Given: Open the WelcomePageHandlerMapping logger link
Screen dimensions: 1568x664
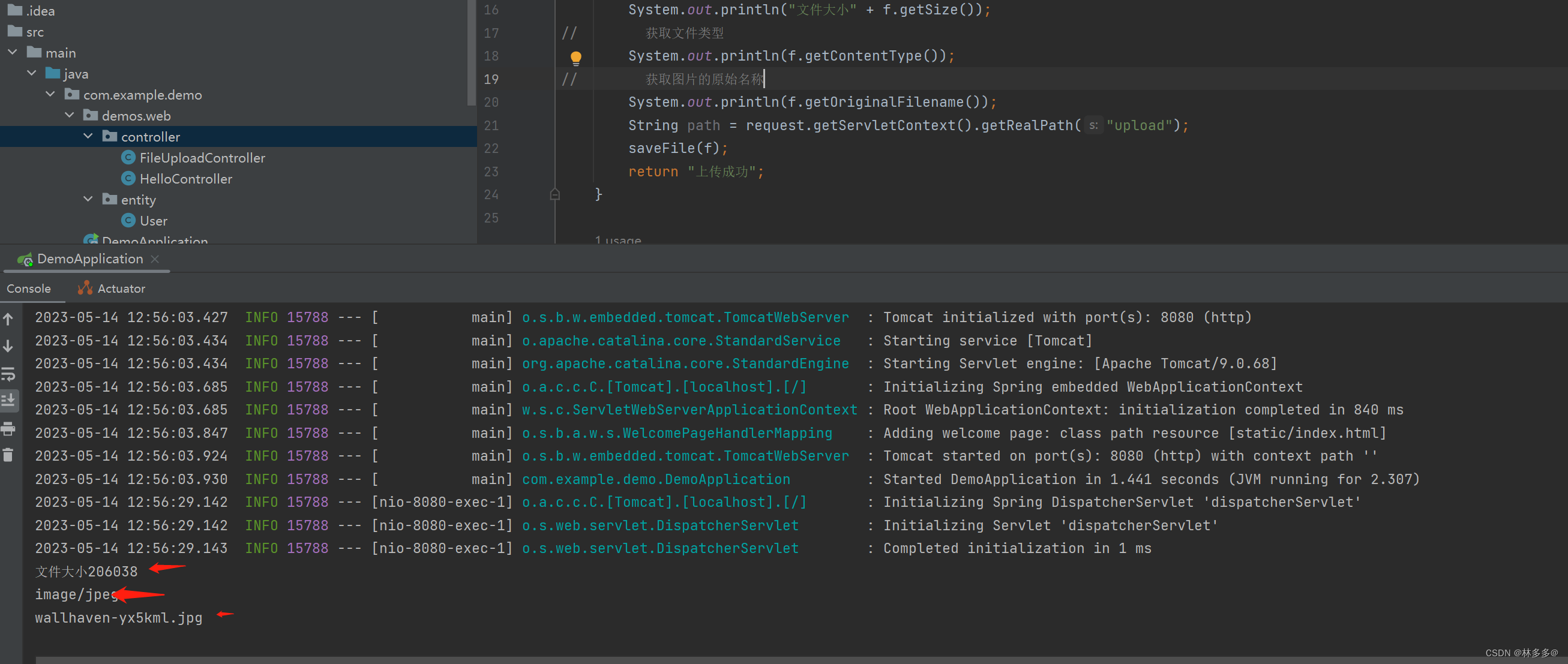Looking at the screenshot, I should pos(677,432).
